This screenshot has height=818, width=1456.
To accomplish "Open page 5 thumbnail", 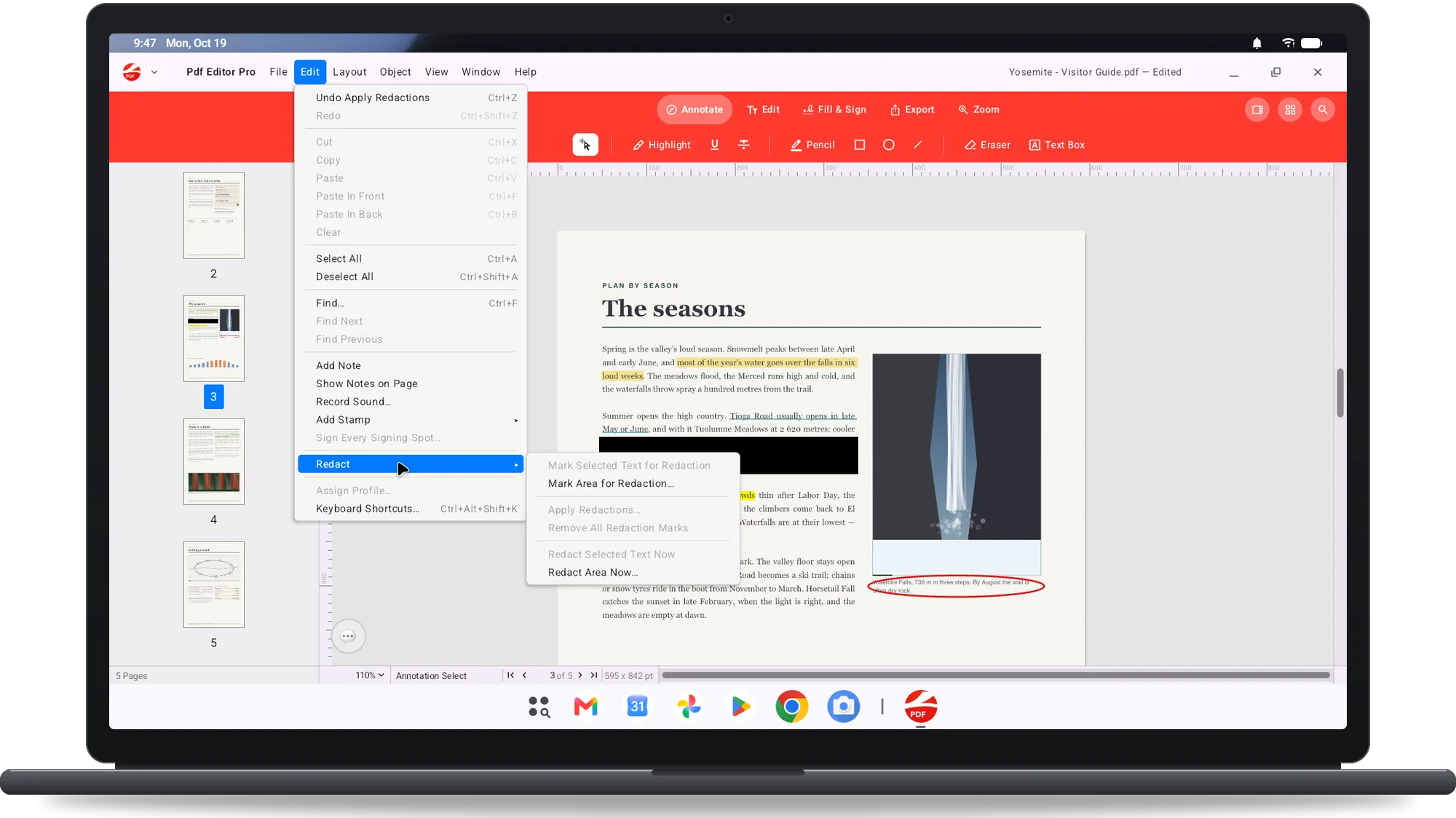I will (x=213, y=584).
